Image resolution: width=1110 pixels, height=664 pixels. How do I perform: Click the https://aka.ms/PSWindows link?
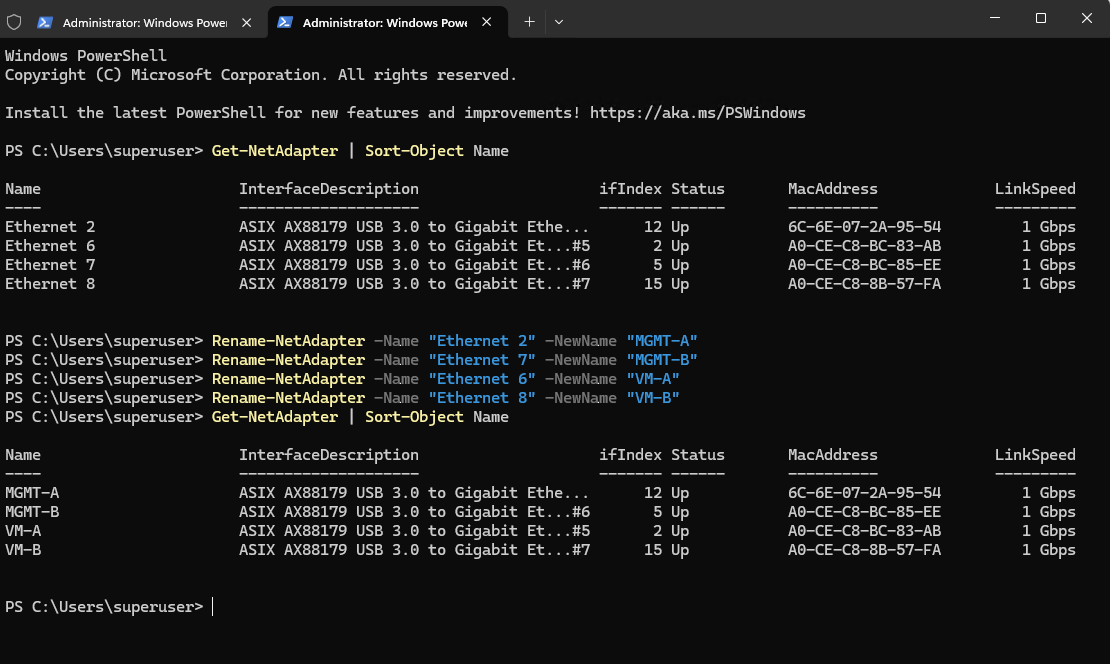point(697,113)
